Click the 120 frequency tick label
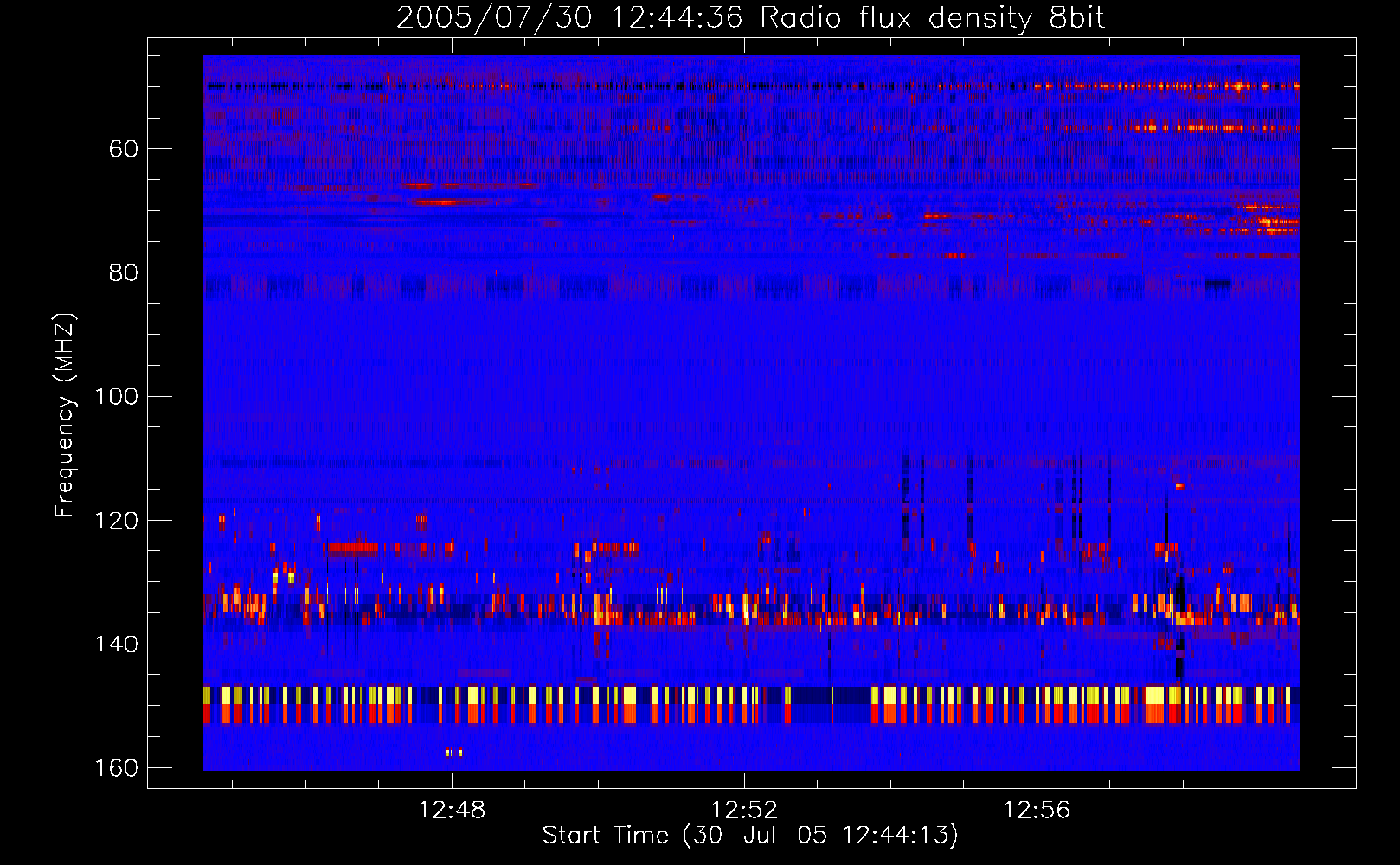This screenshot has width=1400, height=865. click(x=117, y=521)
